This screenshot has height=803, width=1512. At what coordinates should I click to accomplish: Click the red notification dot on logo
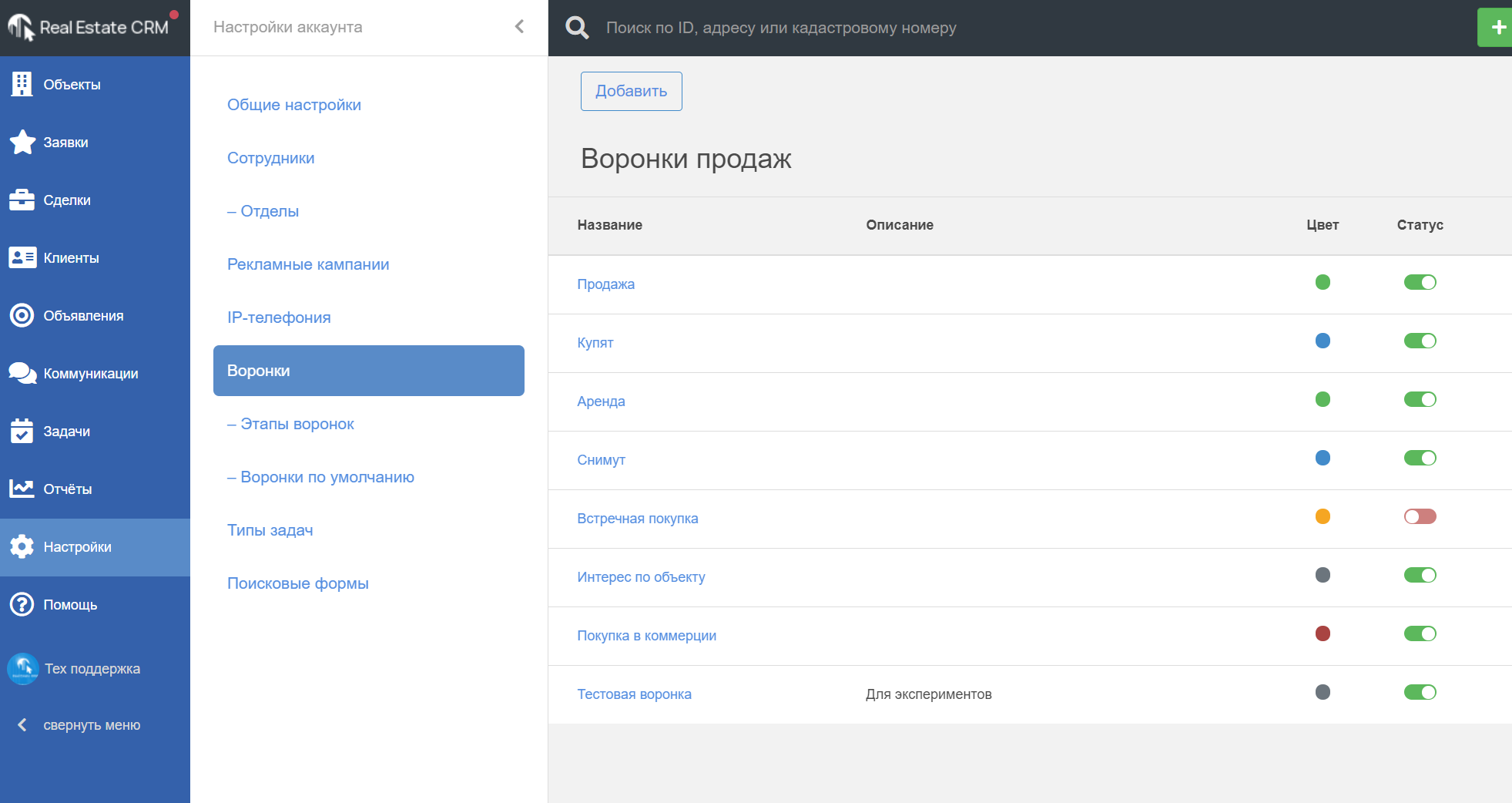click(x=174, y=14)
